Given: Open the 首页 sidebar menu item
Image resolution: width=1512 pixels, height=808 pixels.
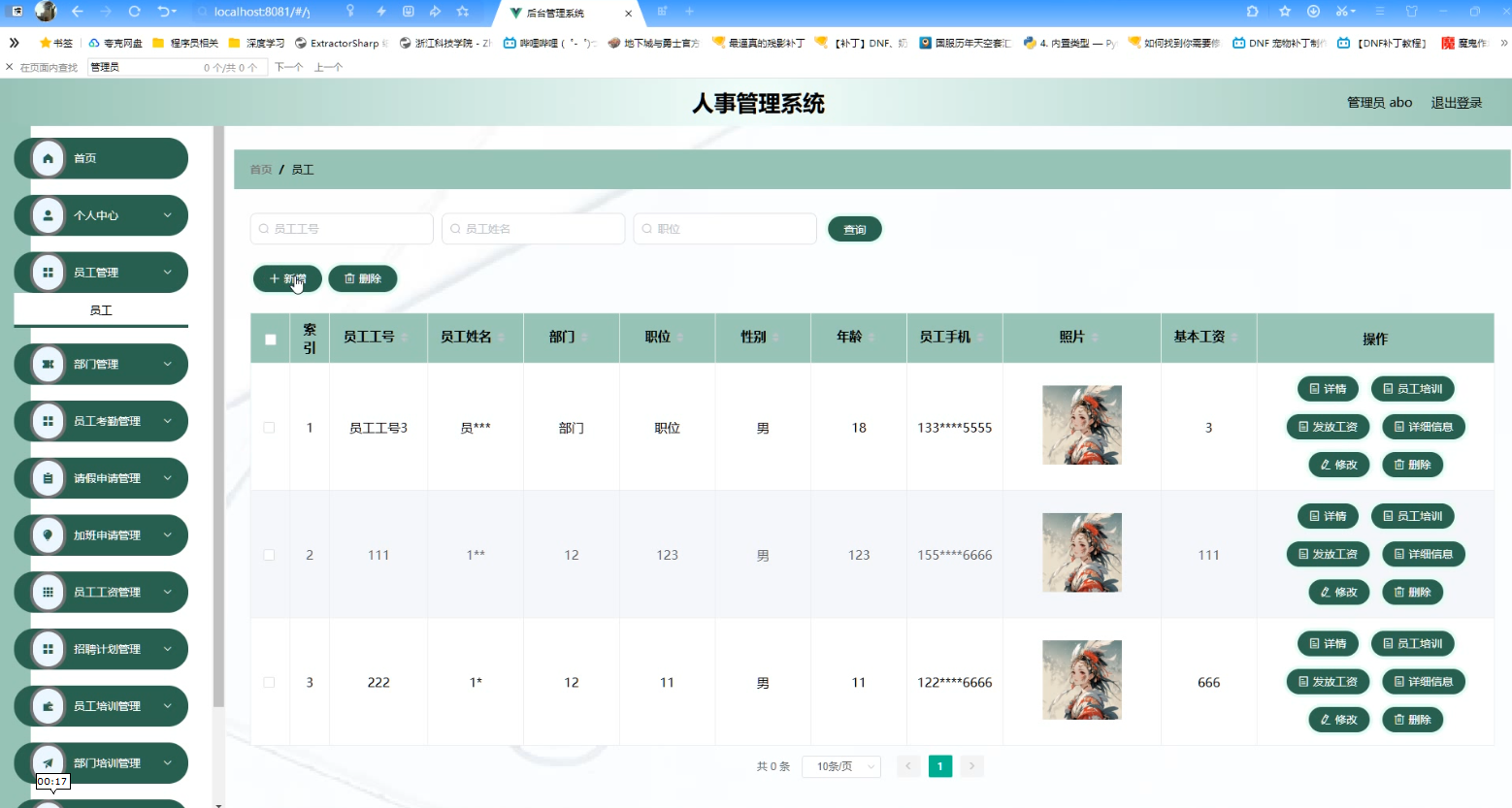Looking at the screenshot, I should point(101,158).
